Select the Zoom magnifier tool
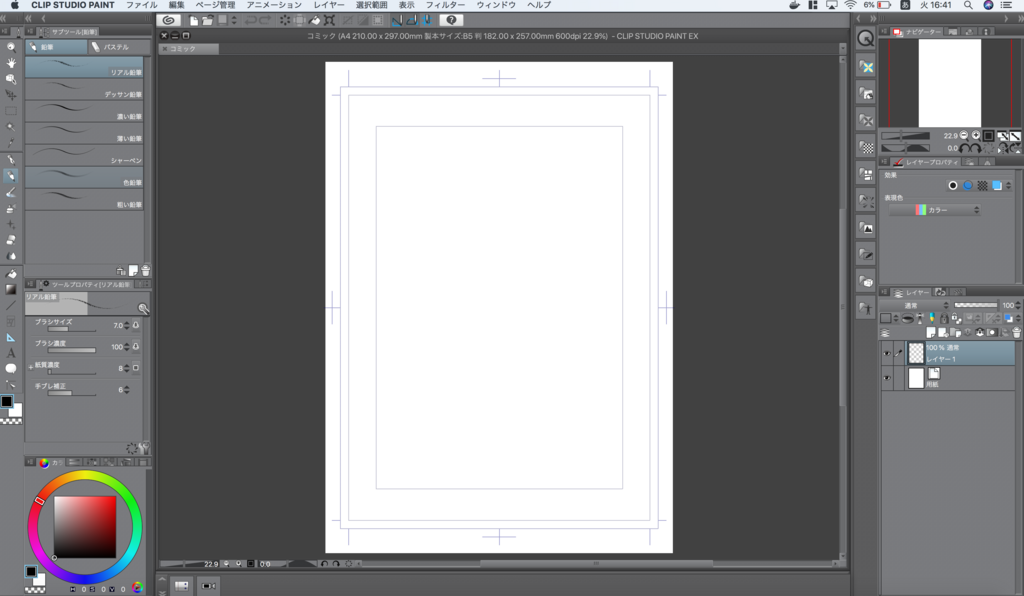The width and height of the screenshot is (1024, 596). tap(10, 47)
